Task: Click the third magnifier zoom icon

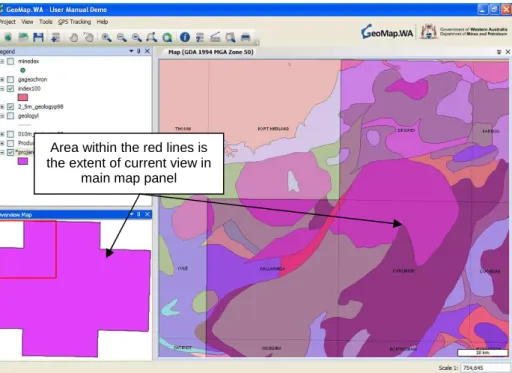Action: (136, 37)
